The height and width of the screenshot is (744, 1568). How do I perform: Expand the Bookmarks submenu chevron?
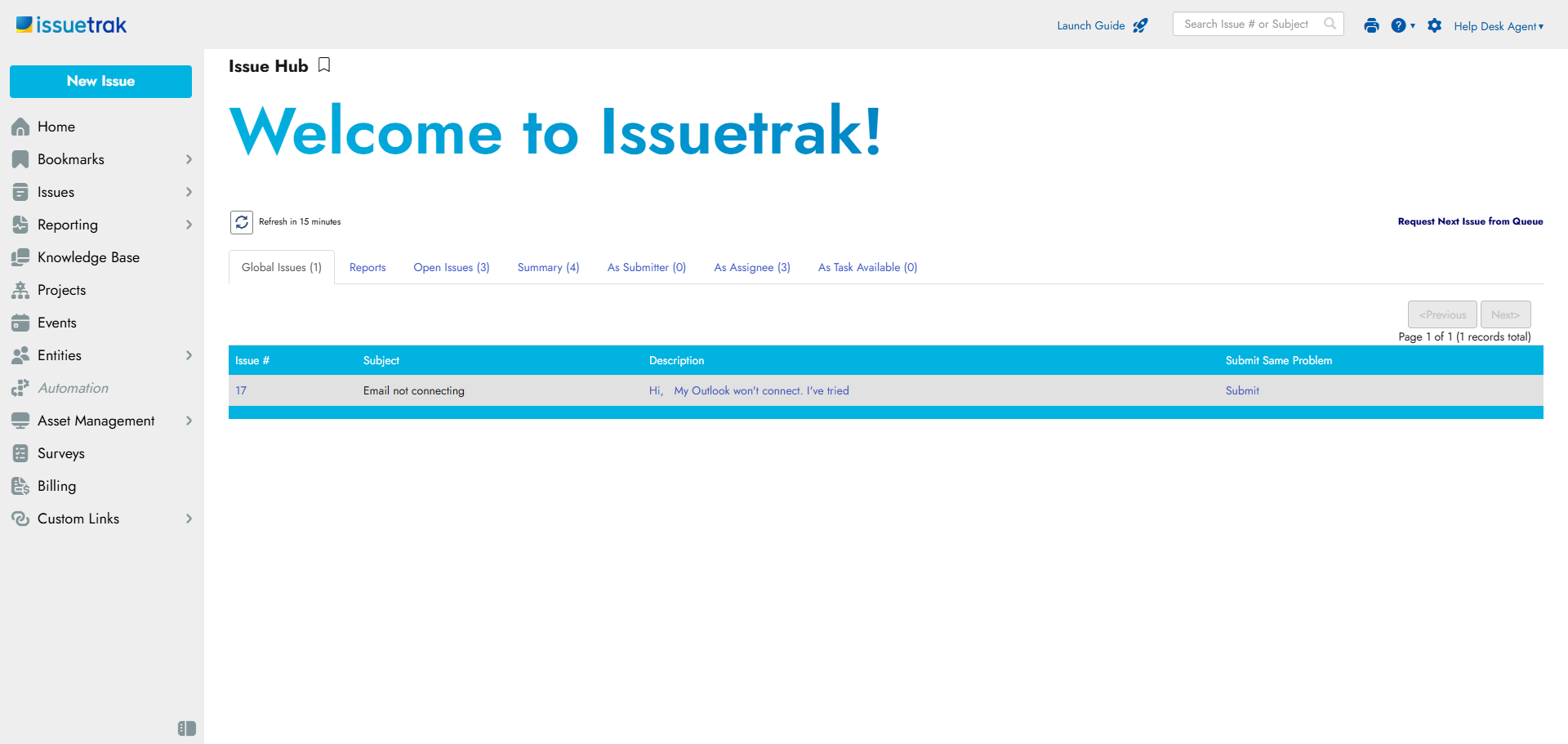click(x=189, y=159)
